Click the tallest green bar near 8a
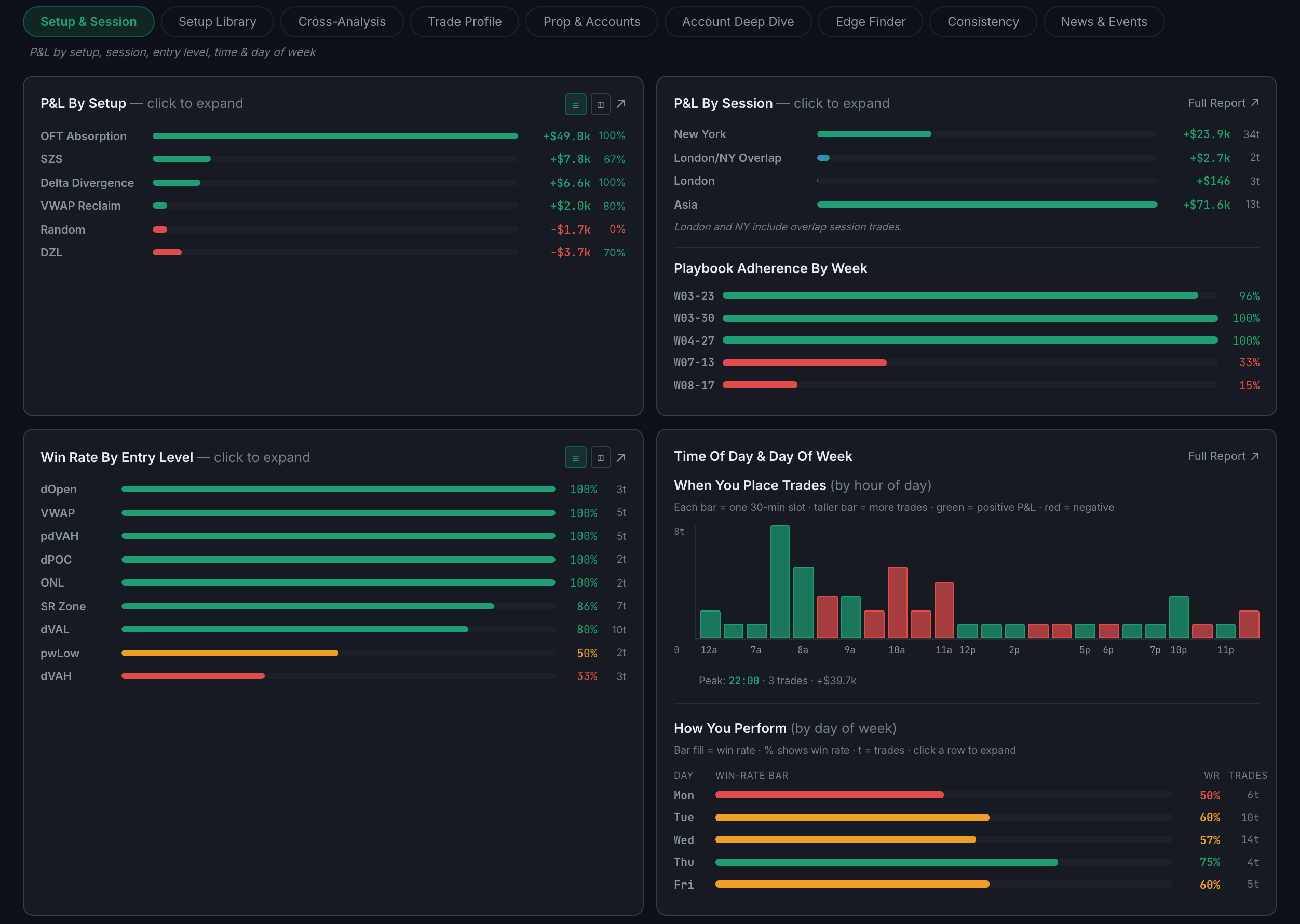 pos(780,581)
